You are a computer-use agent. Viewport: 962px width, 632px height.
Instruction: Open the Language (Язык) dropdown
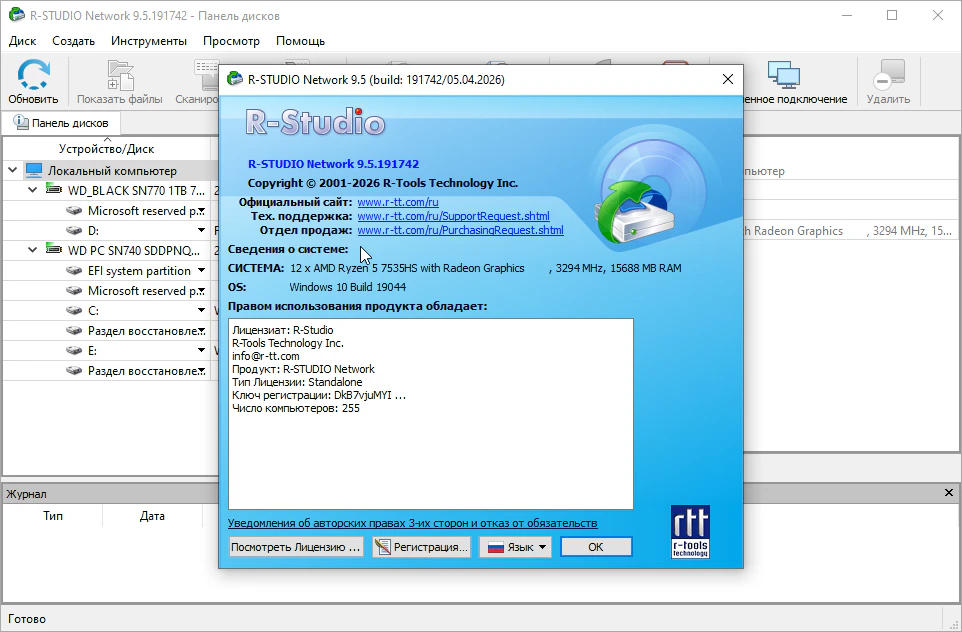pos(515,547)
